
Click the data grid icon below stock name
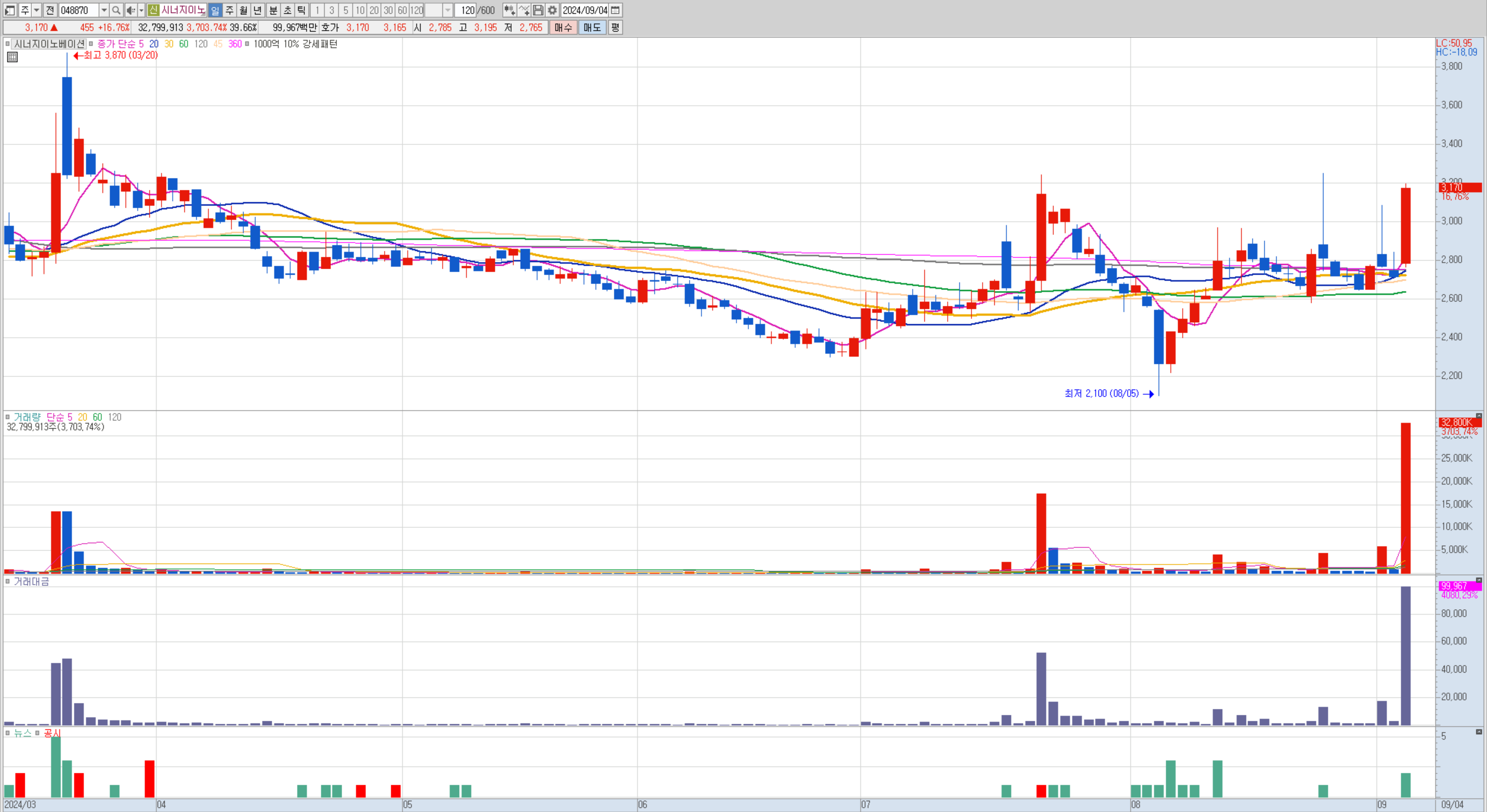(12, 57)
